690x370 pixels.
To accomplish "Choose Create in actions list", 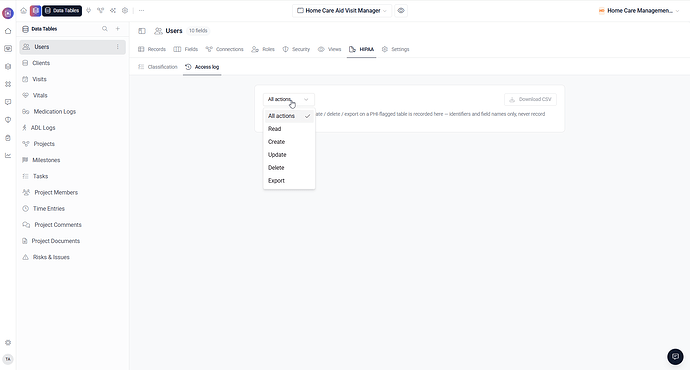I will (289, 142).
